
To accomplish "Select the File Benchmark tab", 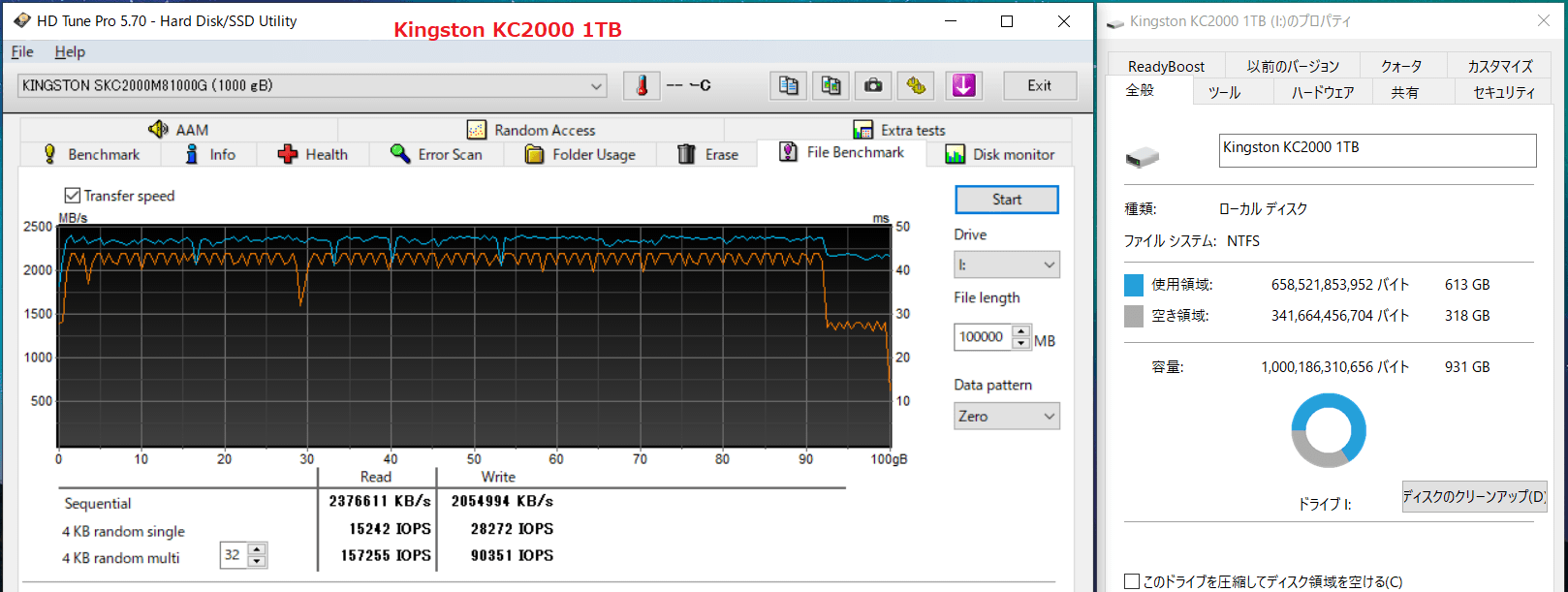I will (x=841, y=152).
